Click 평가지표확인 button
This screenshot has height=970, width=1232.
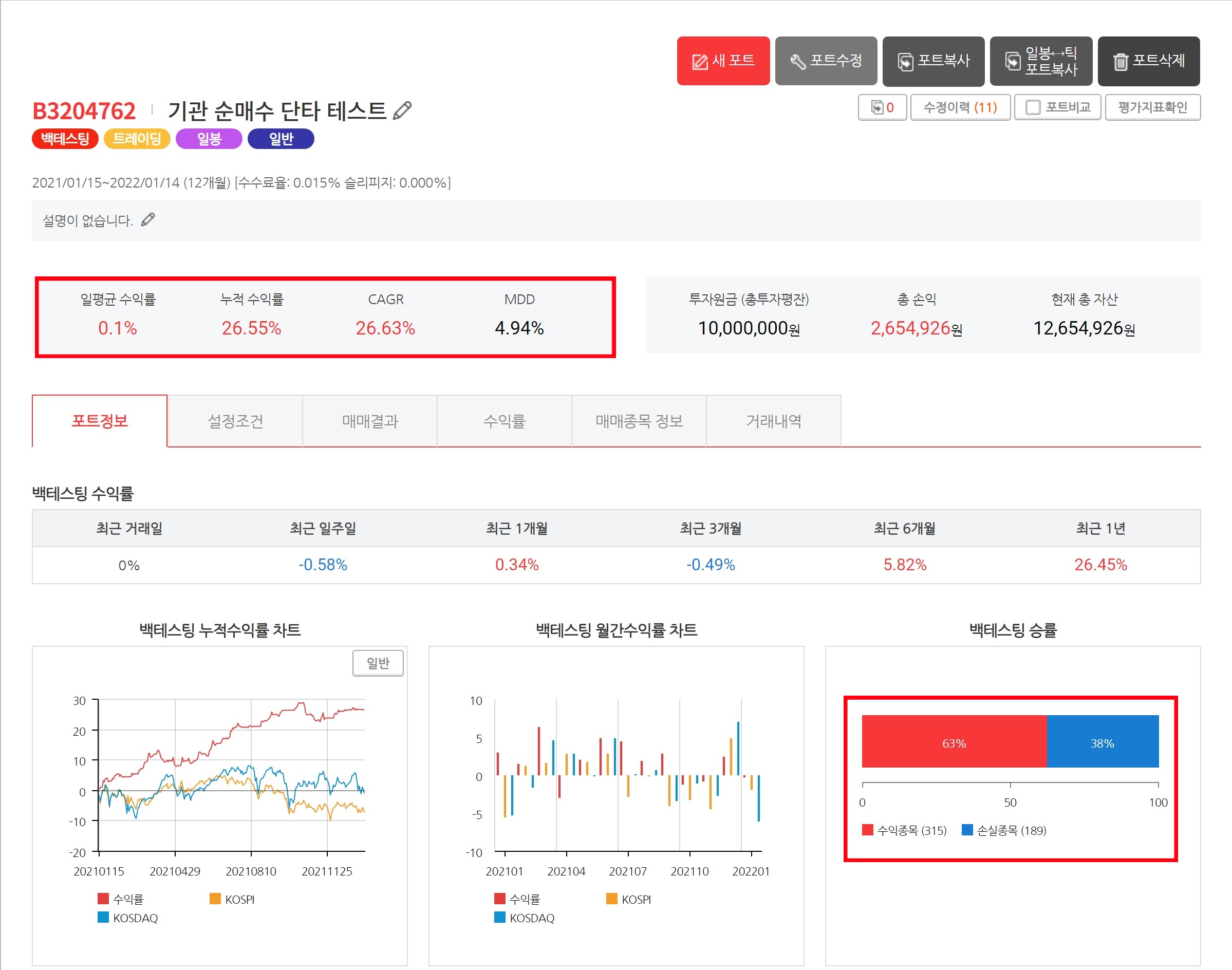1152,107
